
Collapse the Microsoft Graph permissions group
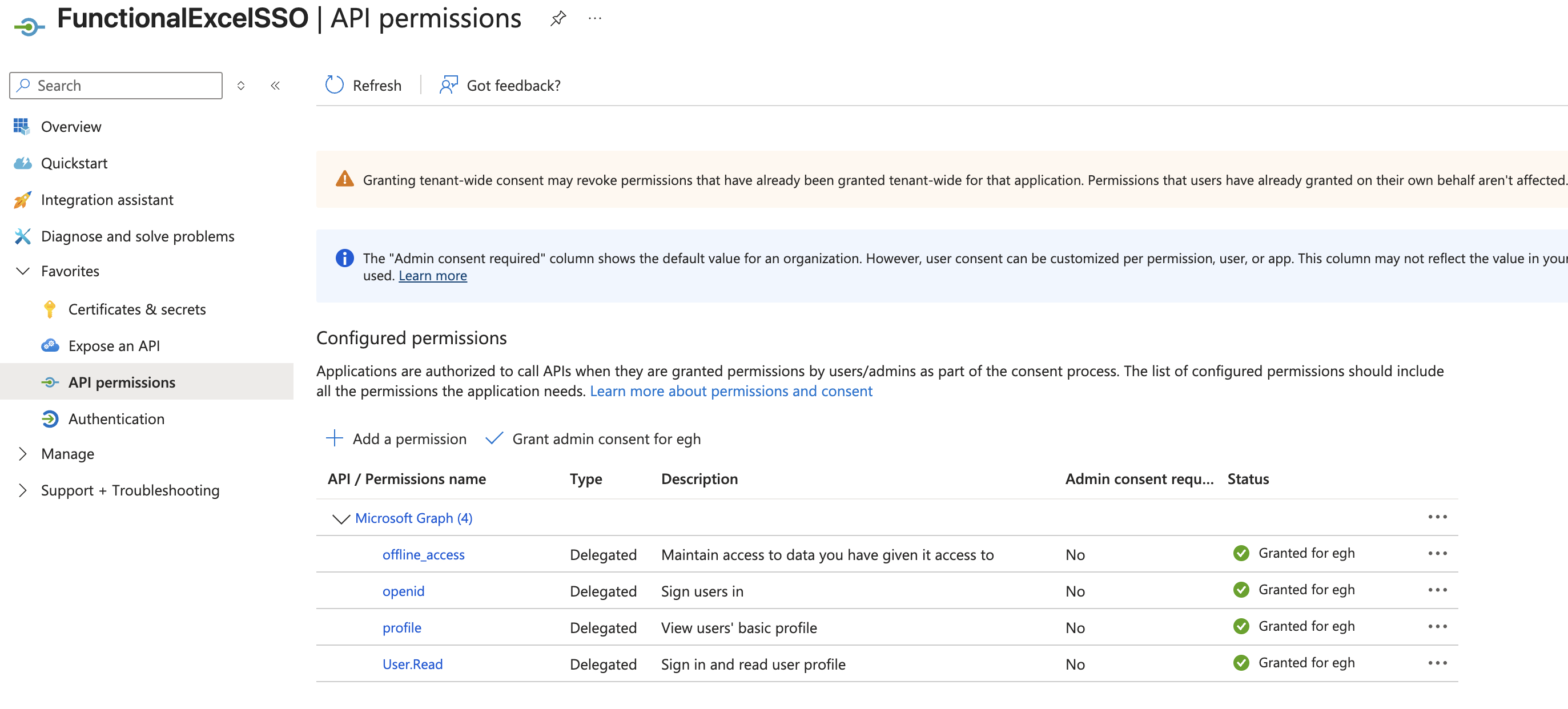tap(340, 518)
